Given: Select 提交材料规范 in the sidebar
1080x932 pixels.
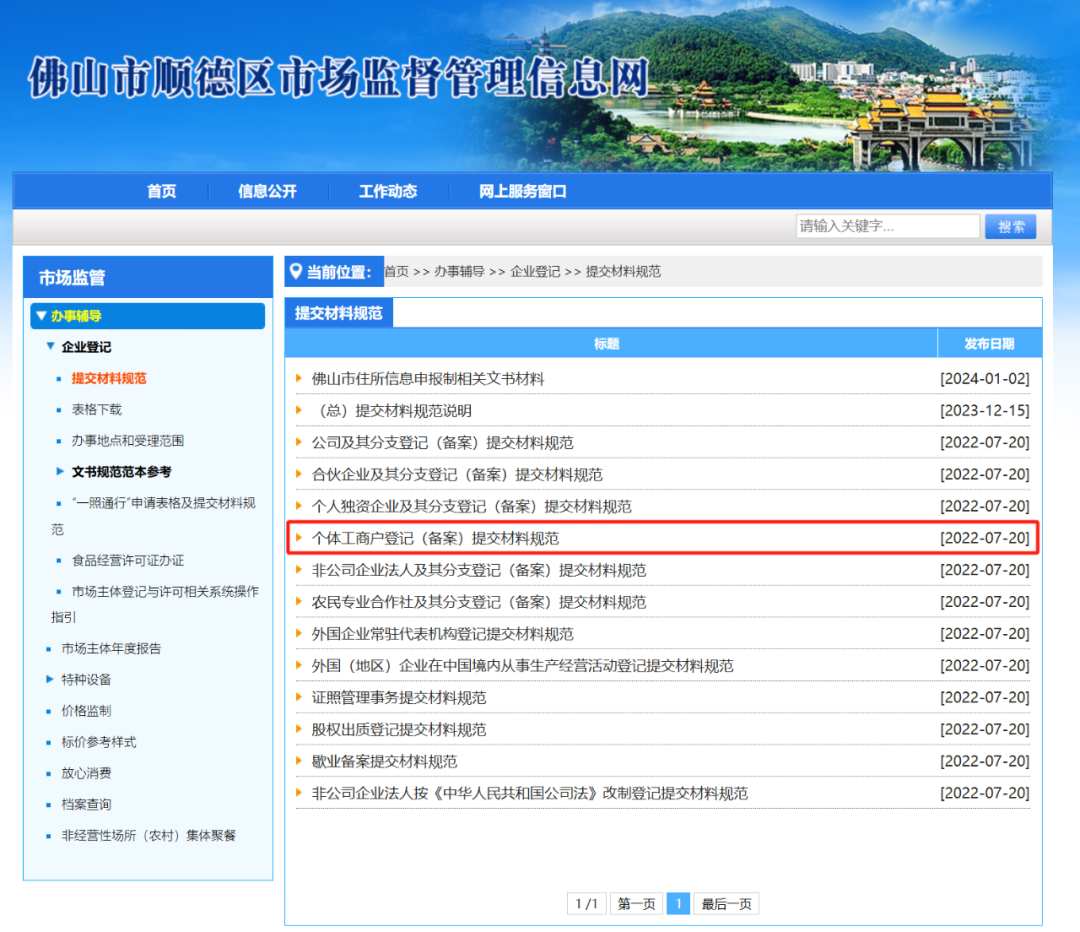Looking at the screenshot, I should tap(109, 378).
